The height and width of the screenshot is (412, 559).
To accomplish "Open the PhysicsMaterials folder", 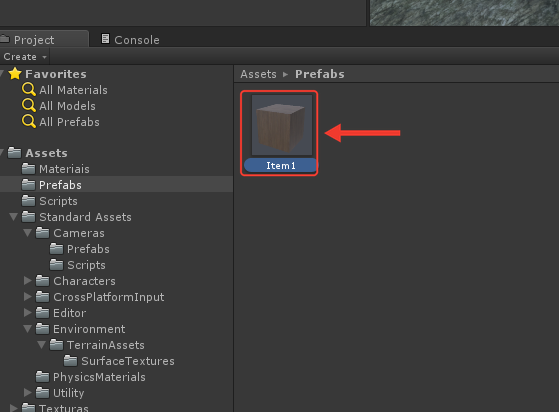I will [99, 377].
